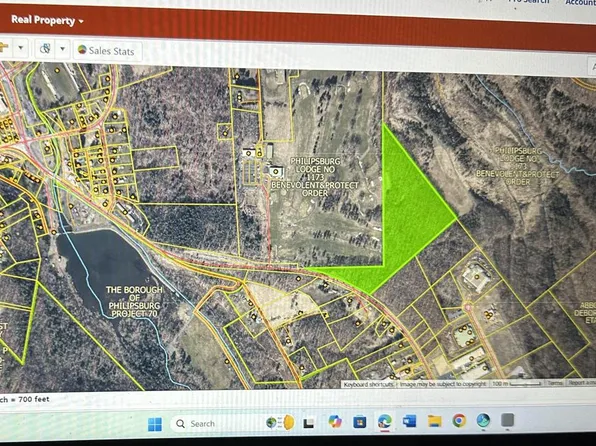The image size is (596, 446).
Task: Open the Keyboard shortcuts map link
Action: click(x=368, y=384)
